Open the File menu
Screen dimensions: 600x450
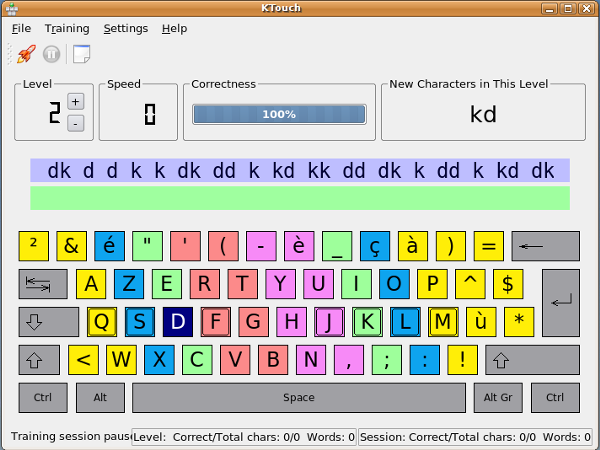click(x=21, y=29)
